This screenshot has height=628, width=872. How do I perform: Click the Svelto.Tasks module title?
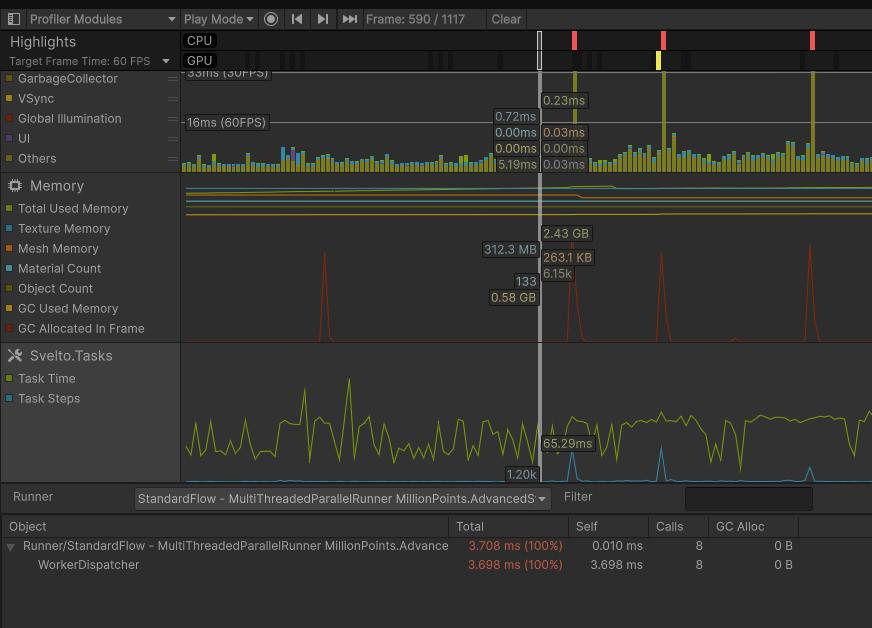coord(71,355)
